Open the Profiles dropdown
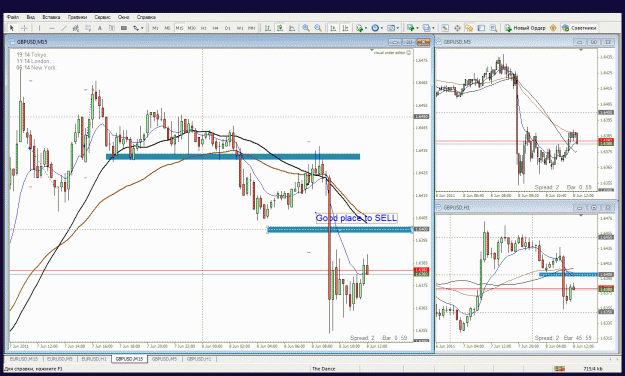 433,28
